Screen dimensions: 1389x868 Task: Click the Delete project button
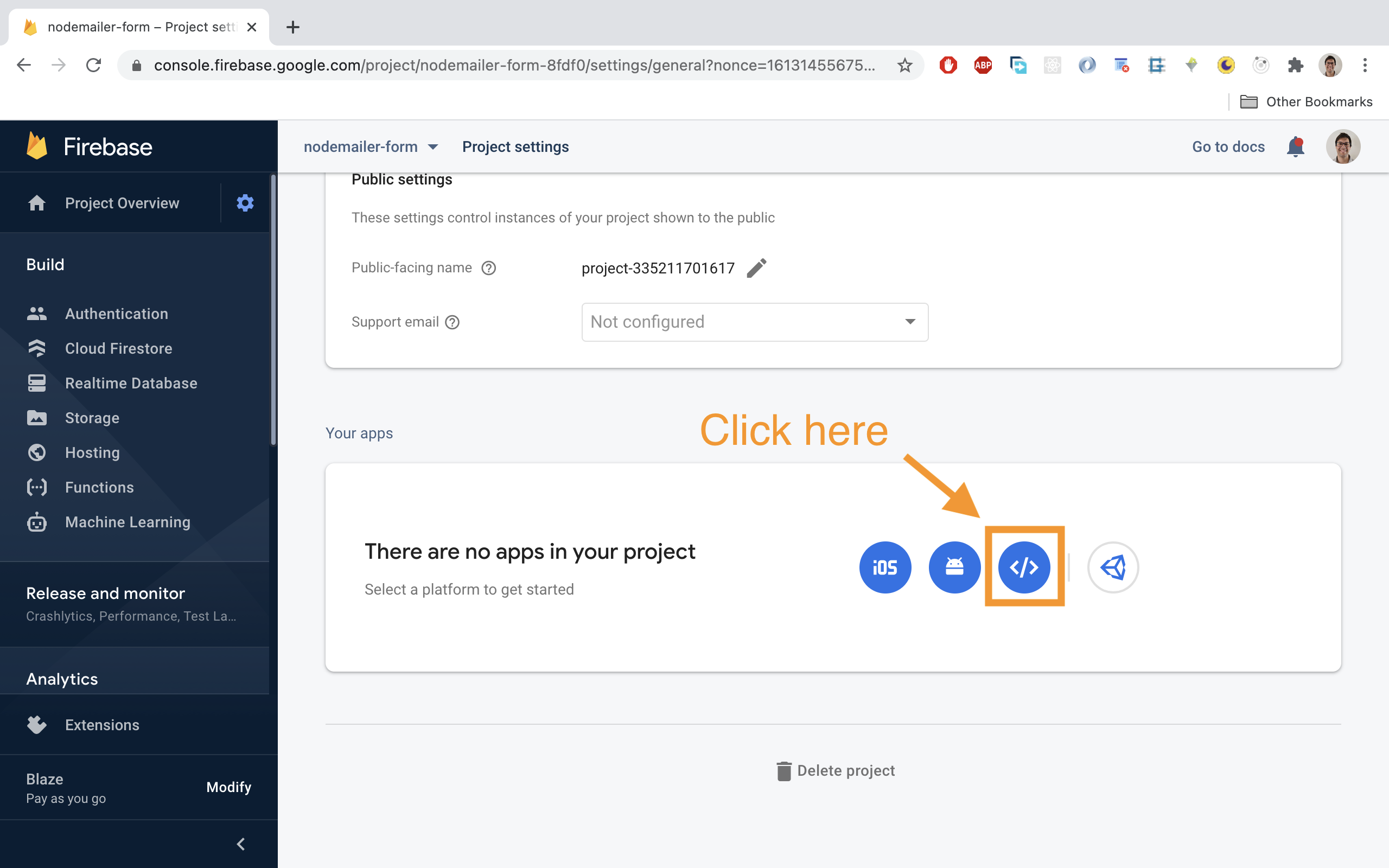[835, 770]
